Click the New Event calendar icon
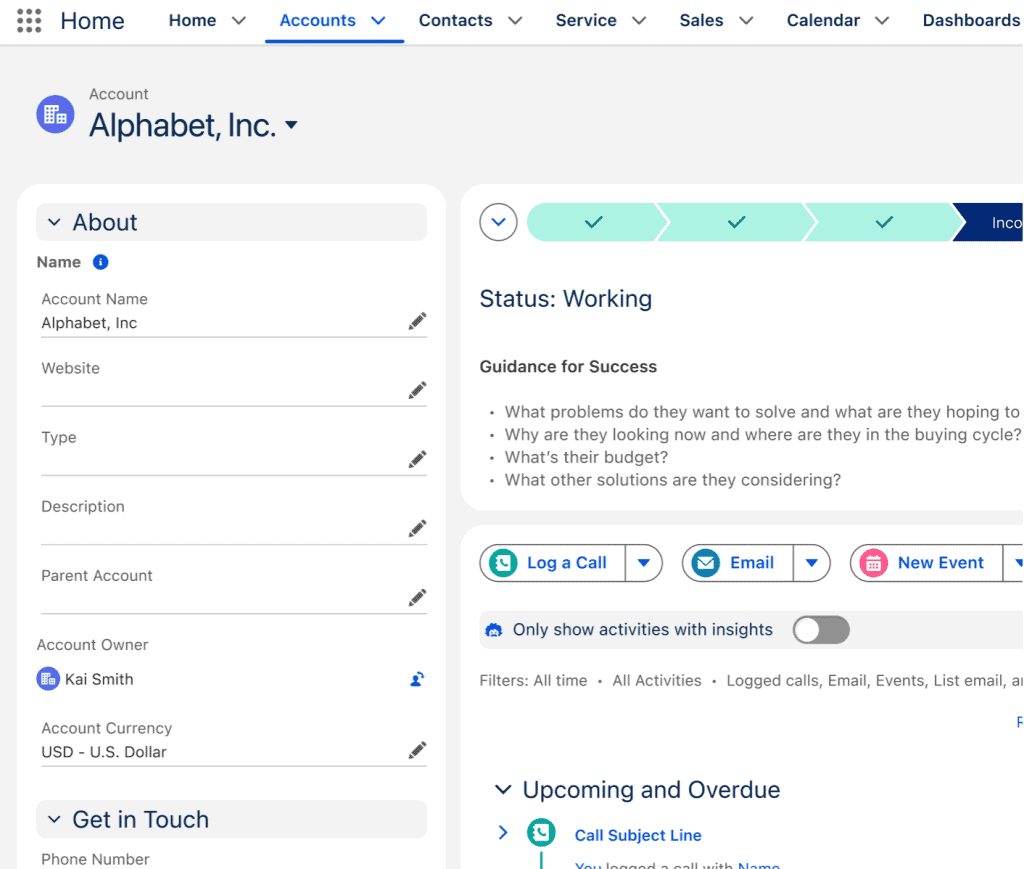 pyautogui.click(x=874, y=563)
